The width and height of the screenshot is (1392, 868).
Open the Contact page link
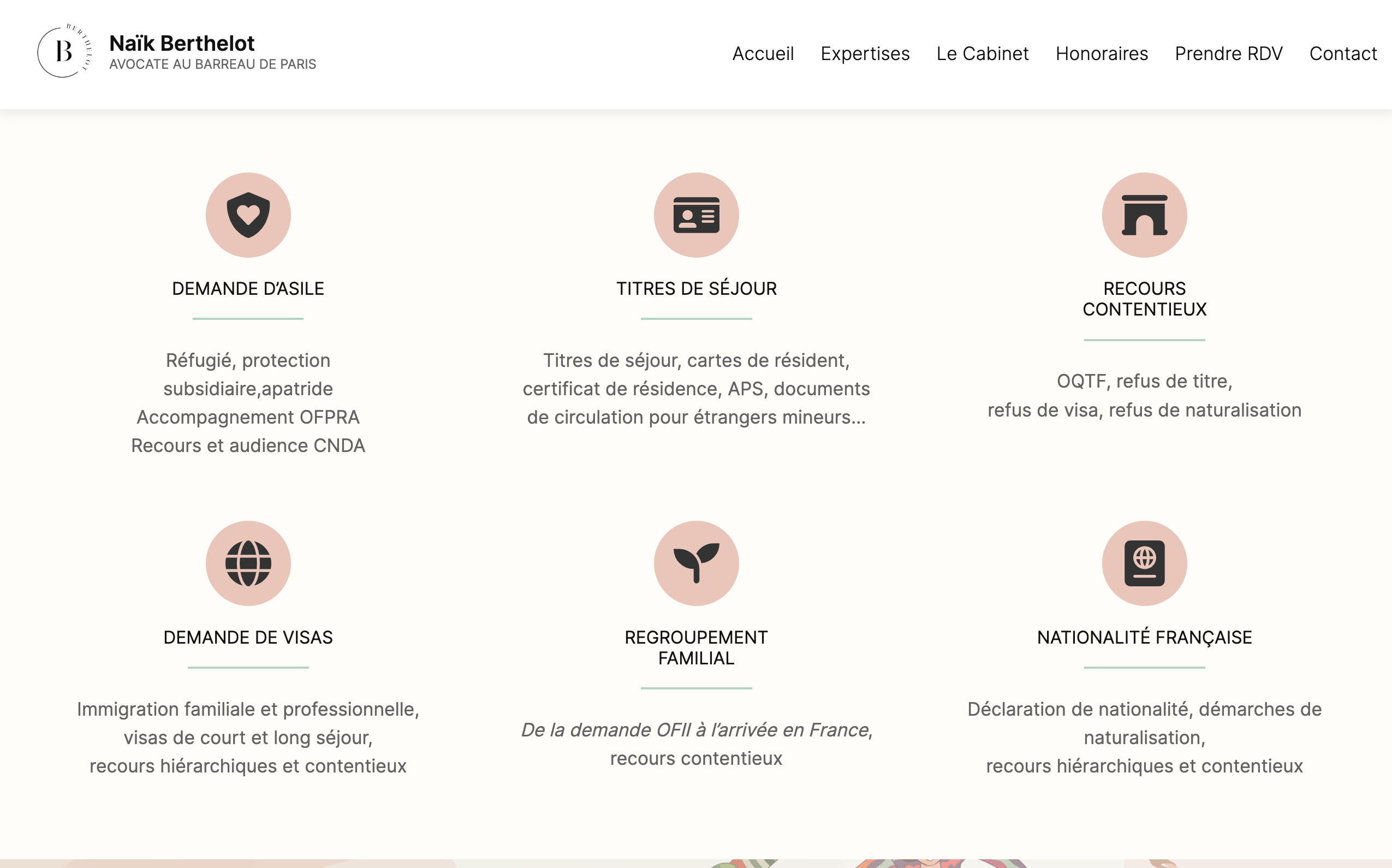1343,53
